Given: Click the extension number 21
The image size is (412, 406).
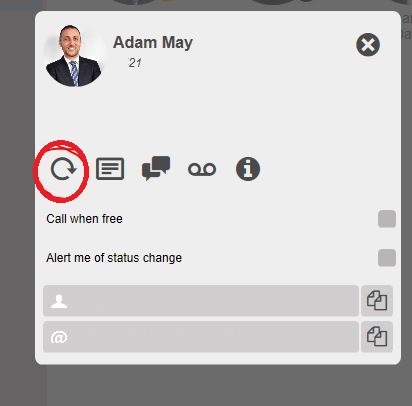Looking at the screenshot, I should (x=135, y=63).
